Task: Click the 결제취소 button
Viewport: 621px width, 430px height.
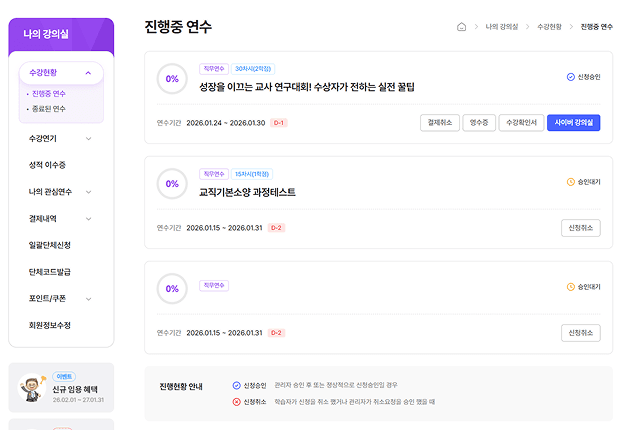Action: (439, 123)
